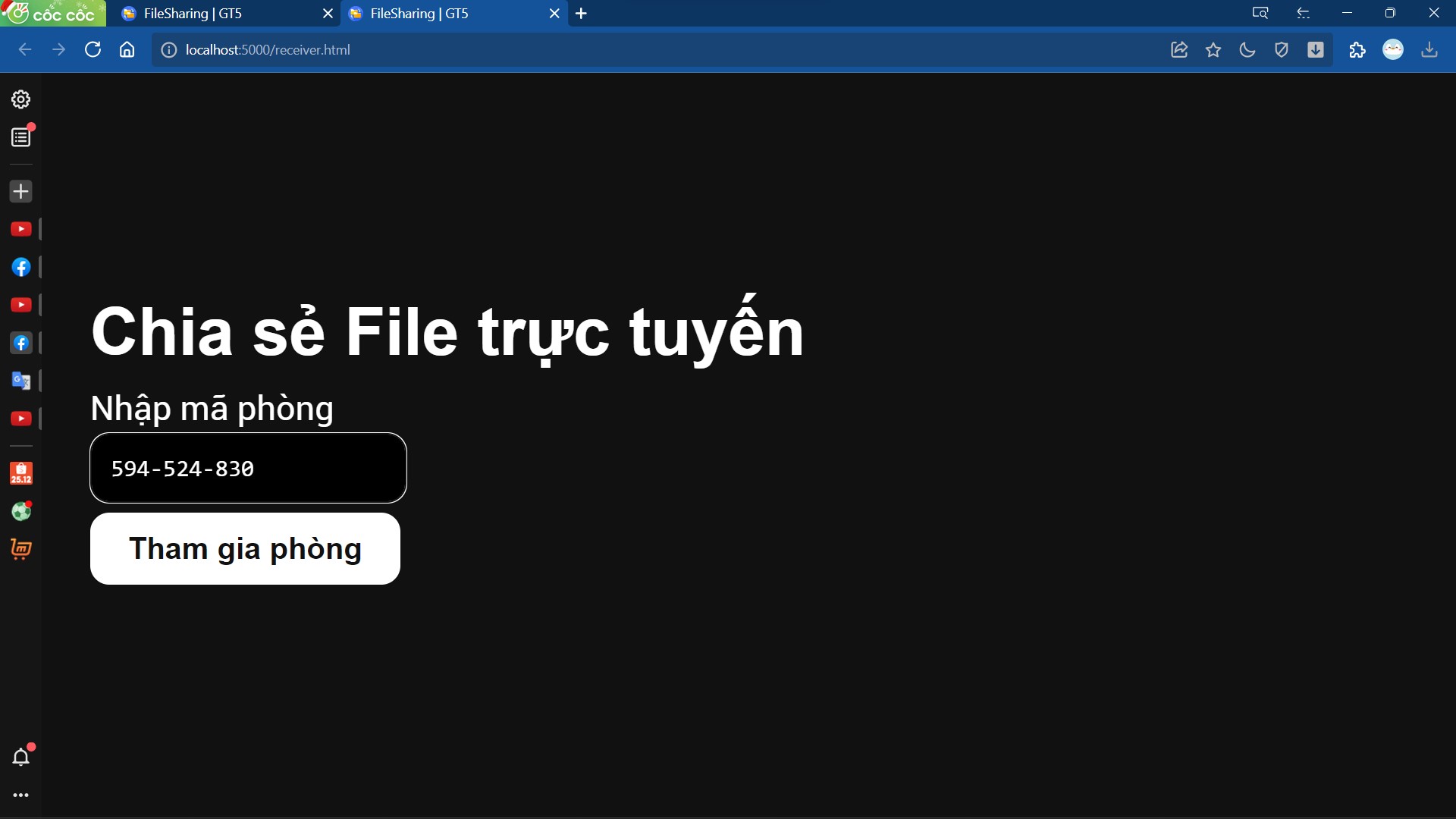Expand the sidebar three-dots more menu
The image size is (1456, 819).
tap(20, 794)
